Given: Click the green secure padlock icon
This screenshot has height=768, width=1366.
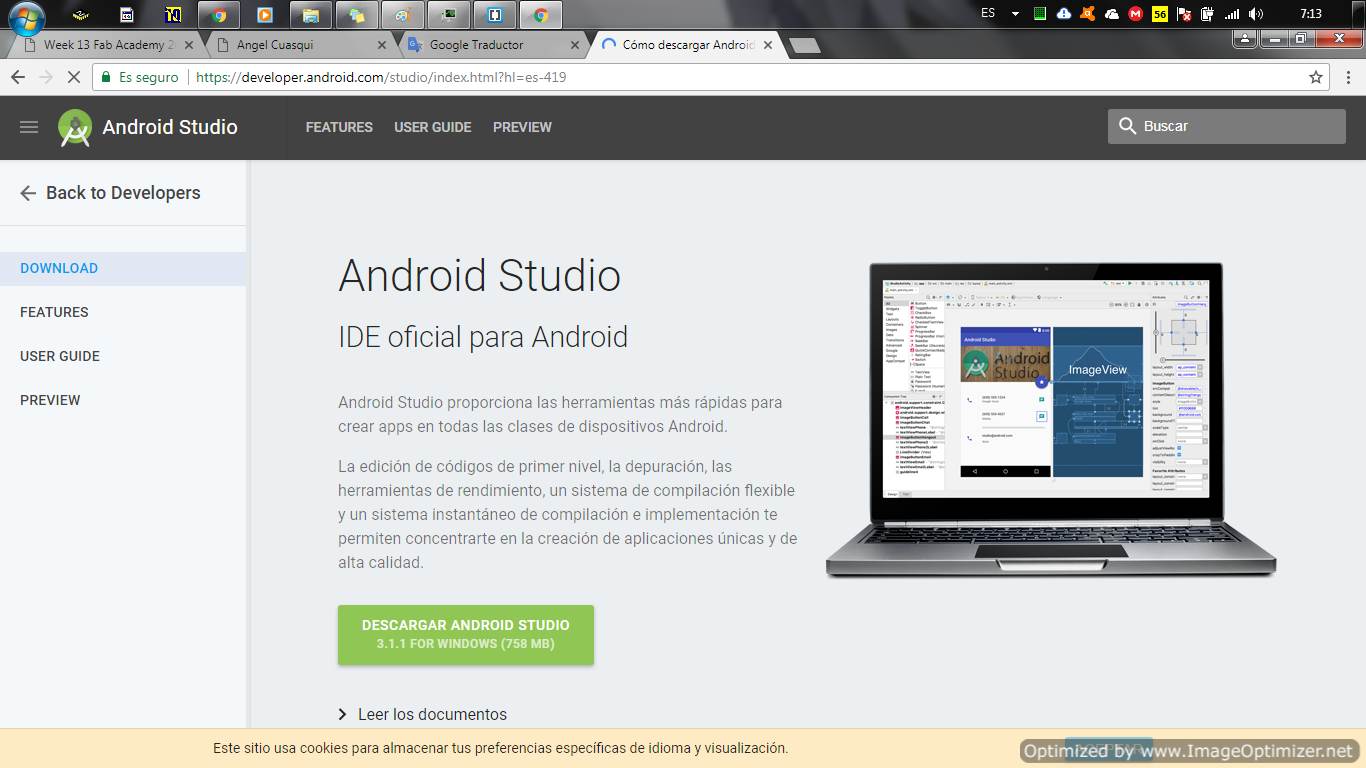Looking at the screenshot, I should tap(106, 77).
